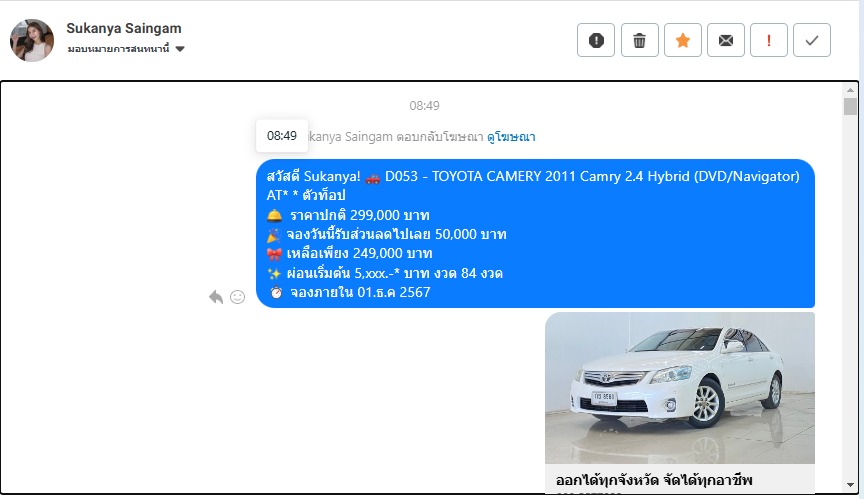Open emoji reaction smiley beside message
The width and height of the screenshot is (864, 499).
point(237,297)
